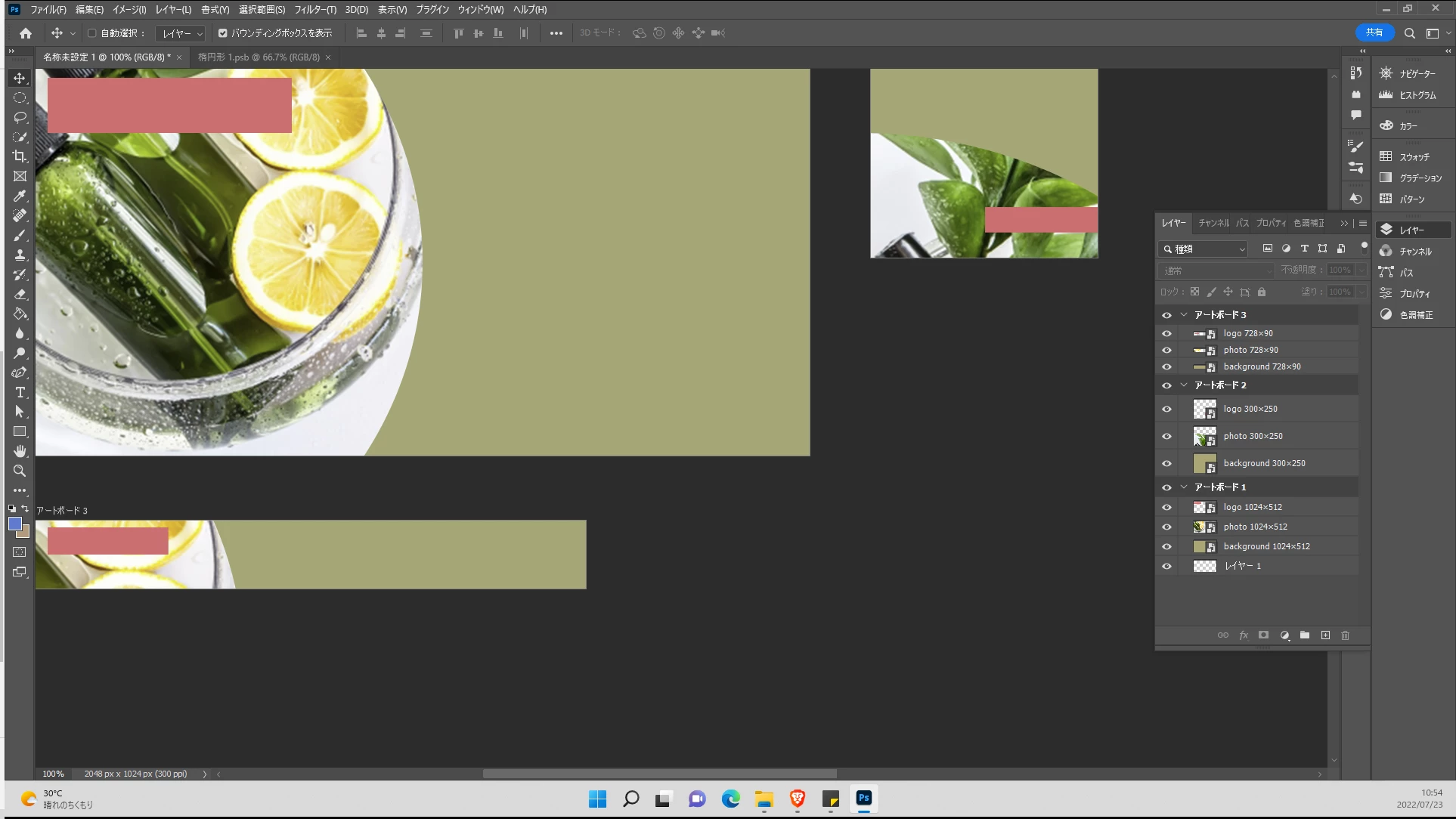Click the 共有 share button
Screen dimensions: 1456x819
tap(1374, 32)
